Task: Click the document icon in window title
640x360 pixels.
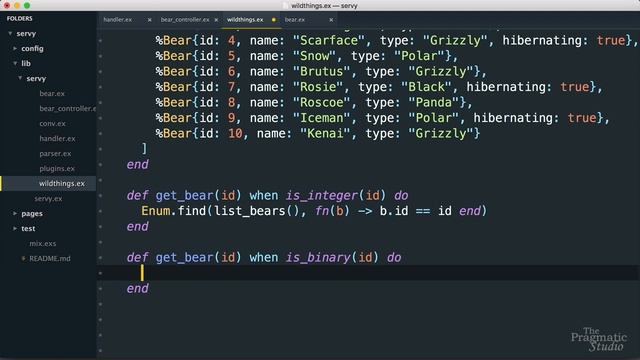Action: click(286, 6)
